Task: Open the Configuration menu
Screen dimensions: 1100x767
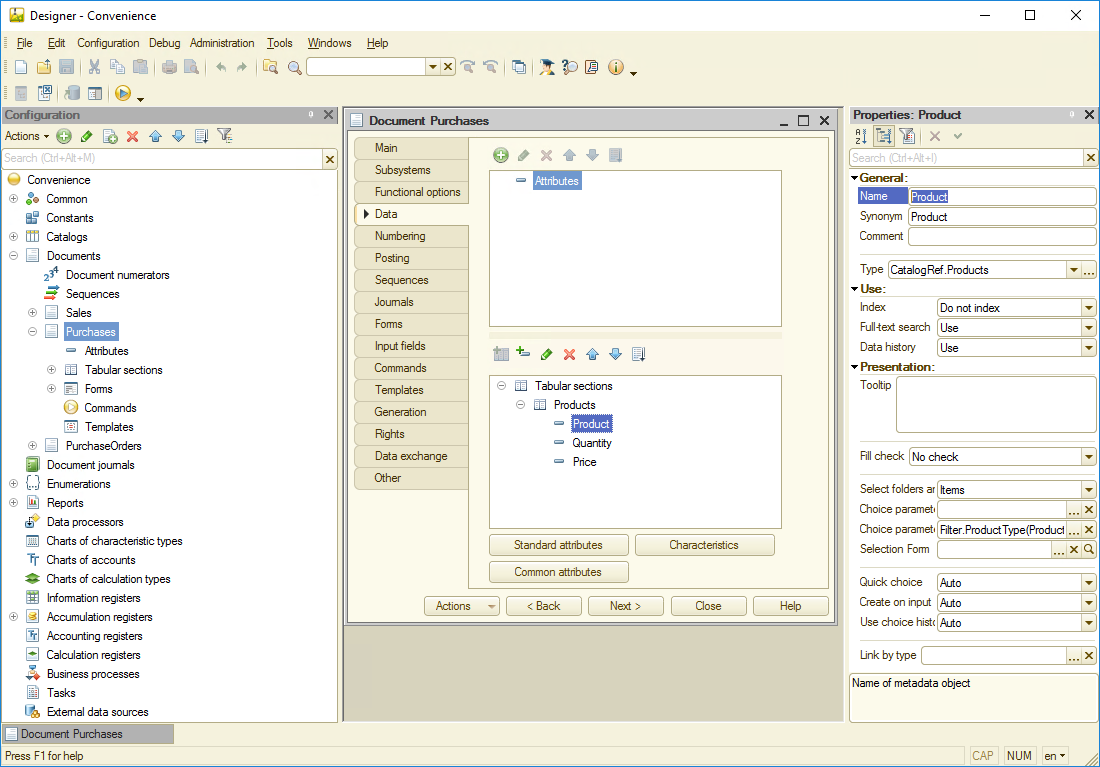Action: tap(108, 43)
